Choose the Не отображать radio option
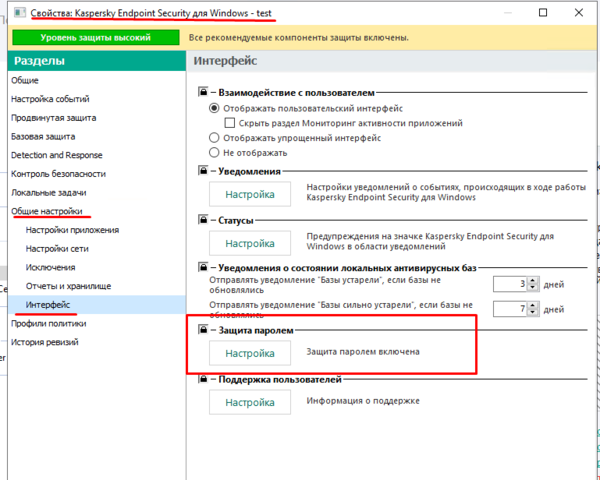Image resolution: width=600 pixels, height=480 pixels. (214, 153)
